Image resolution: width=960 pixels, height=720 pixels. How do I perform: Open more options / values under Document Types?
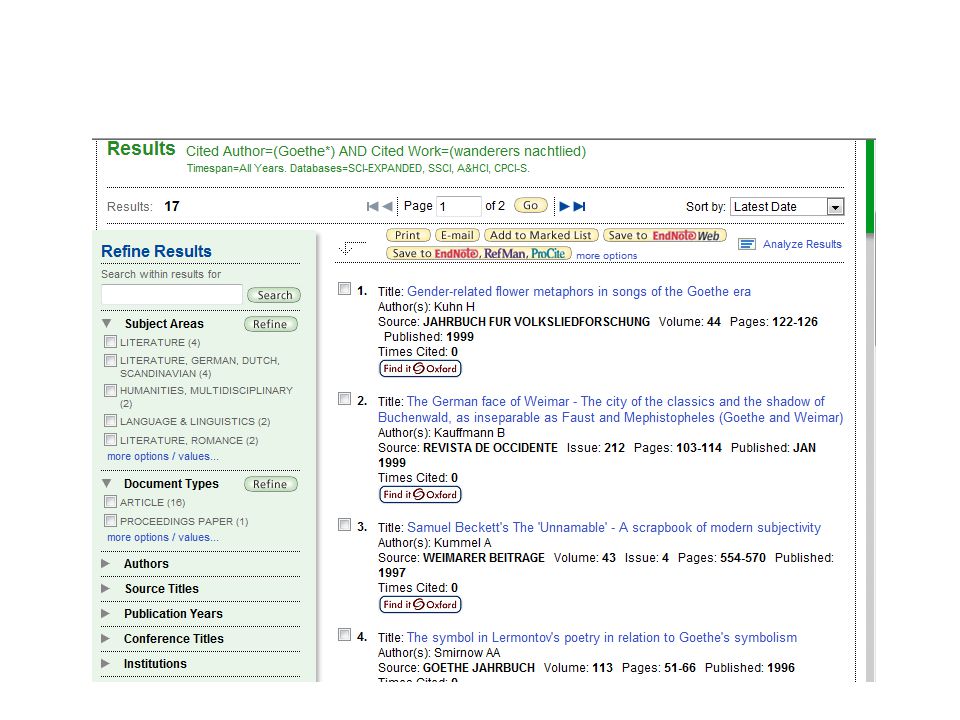tap(163, 537)
